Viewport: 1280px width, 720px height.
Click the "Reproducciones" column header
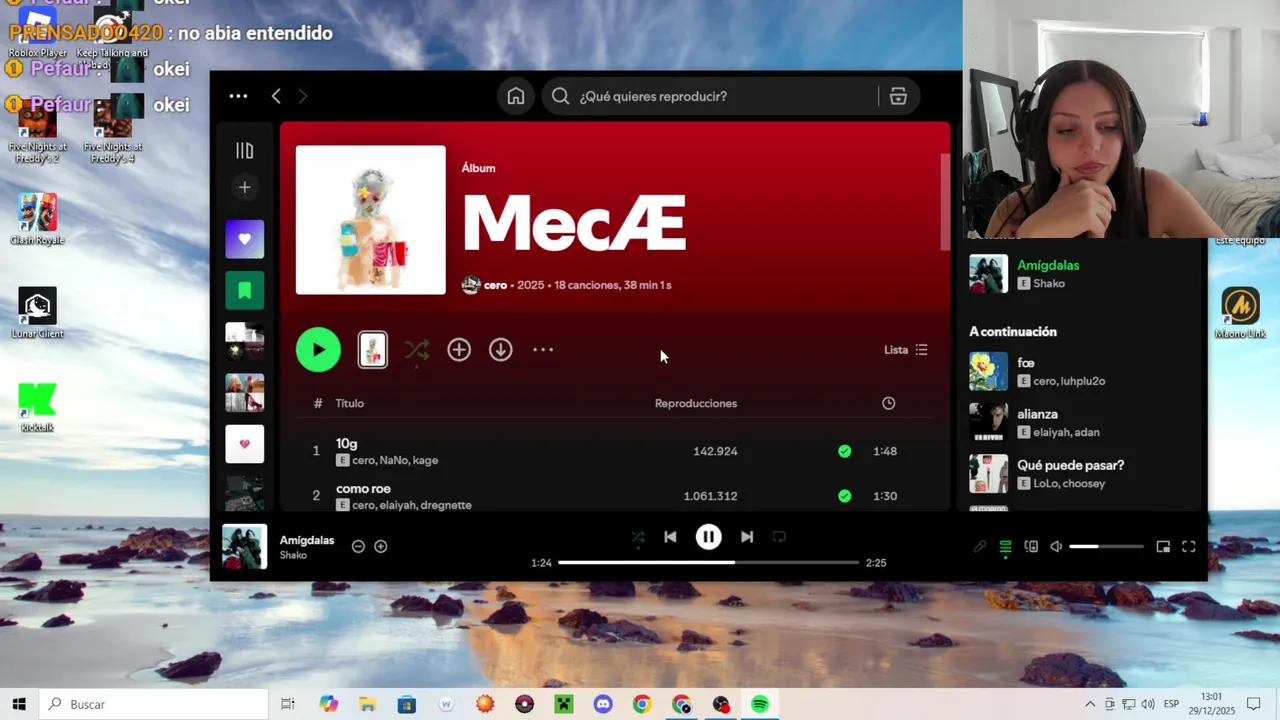coord(696,403)
